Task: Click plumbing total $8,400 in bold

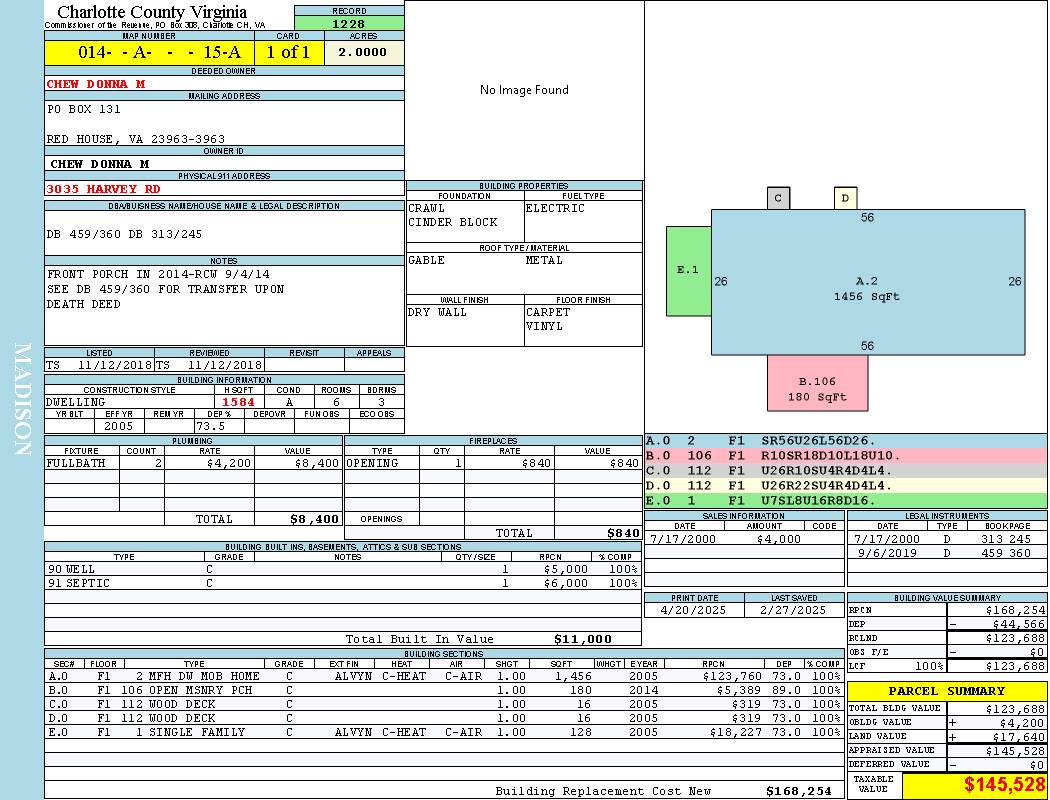Action: coord(314,519)
